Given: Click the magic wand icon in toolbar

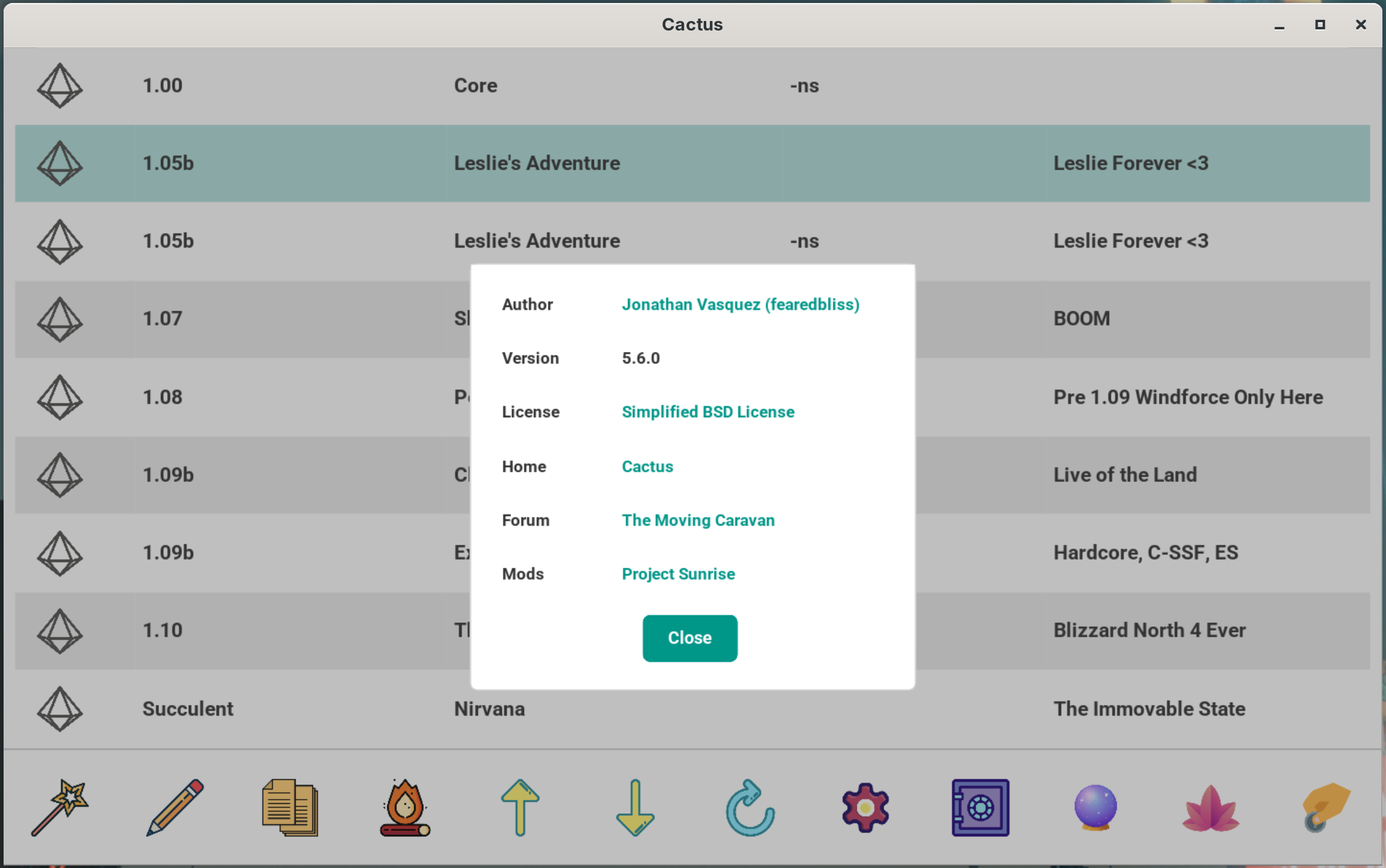Looking at the screenshot, I should [59, 807].
